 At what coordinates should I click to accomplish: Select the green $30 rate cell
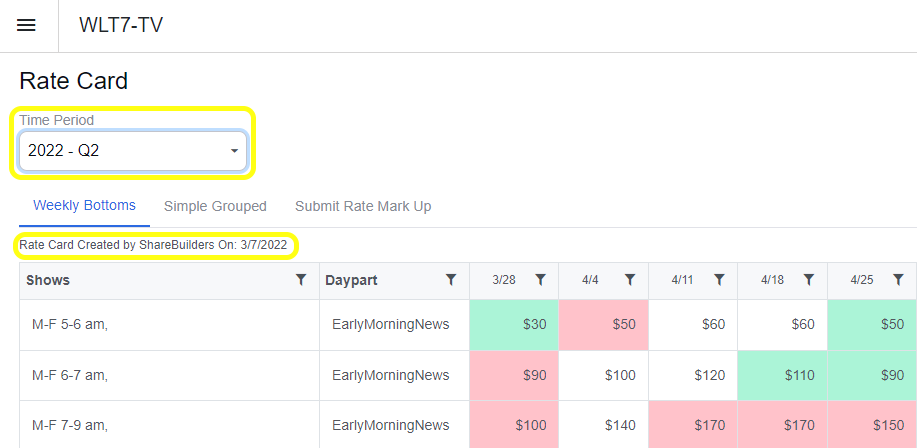click(514, 325)
